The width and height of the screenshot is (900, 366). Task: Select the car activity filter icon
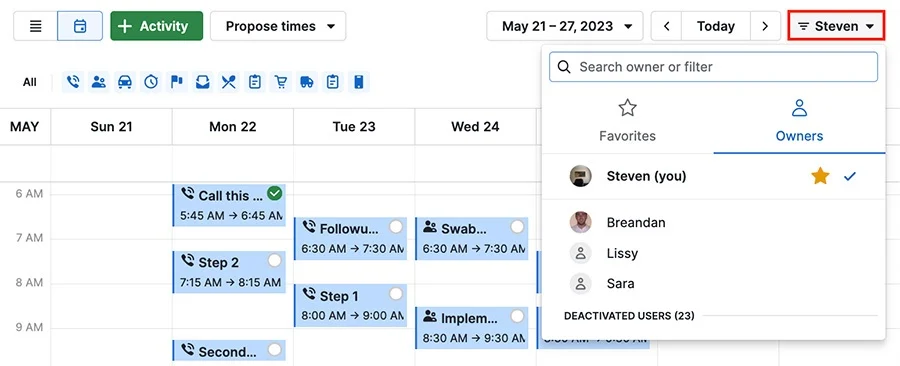(x=125, y=82)
